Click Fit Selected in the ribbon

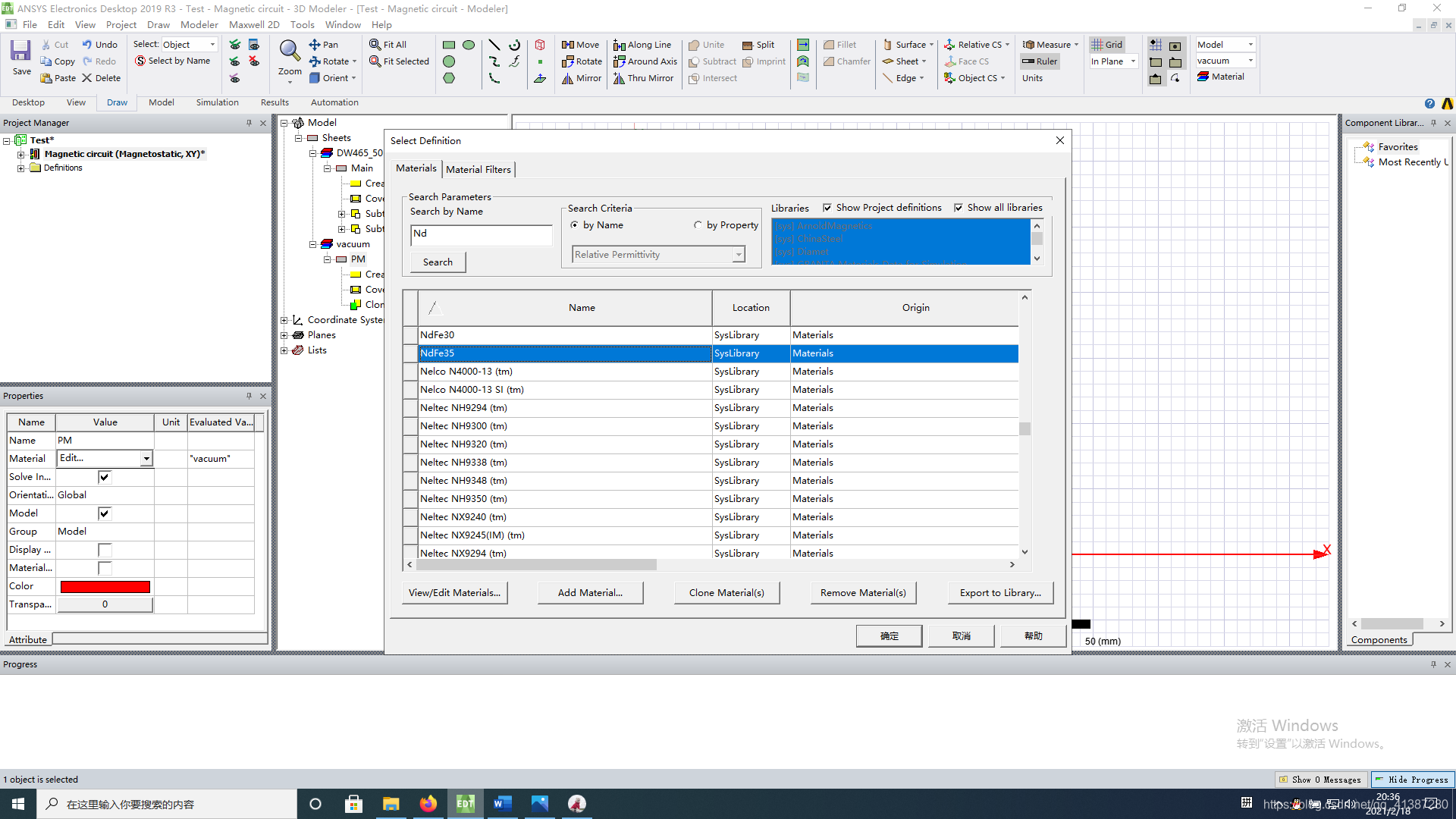(x=399, y=61)
